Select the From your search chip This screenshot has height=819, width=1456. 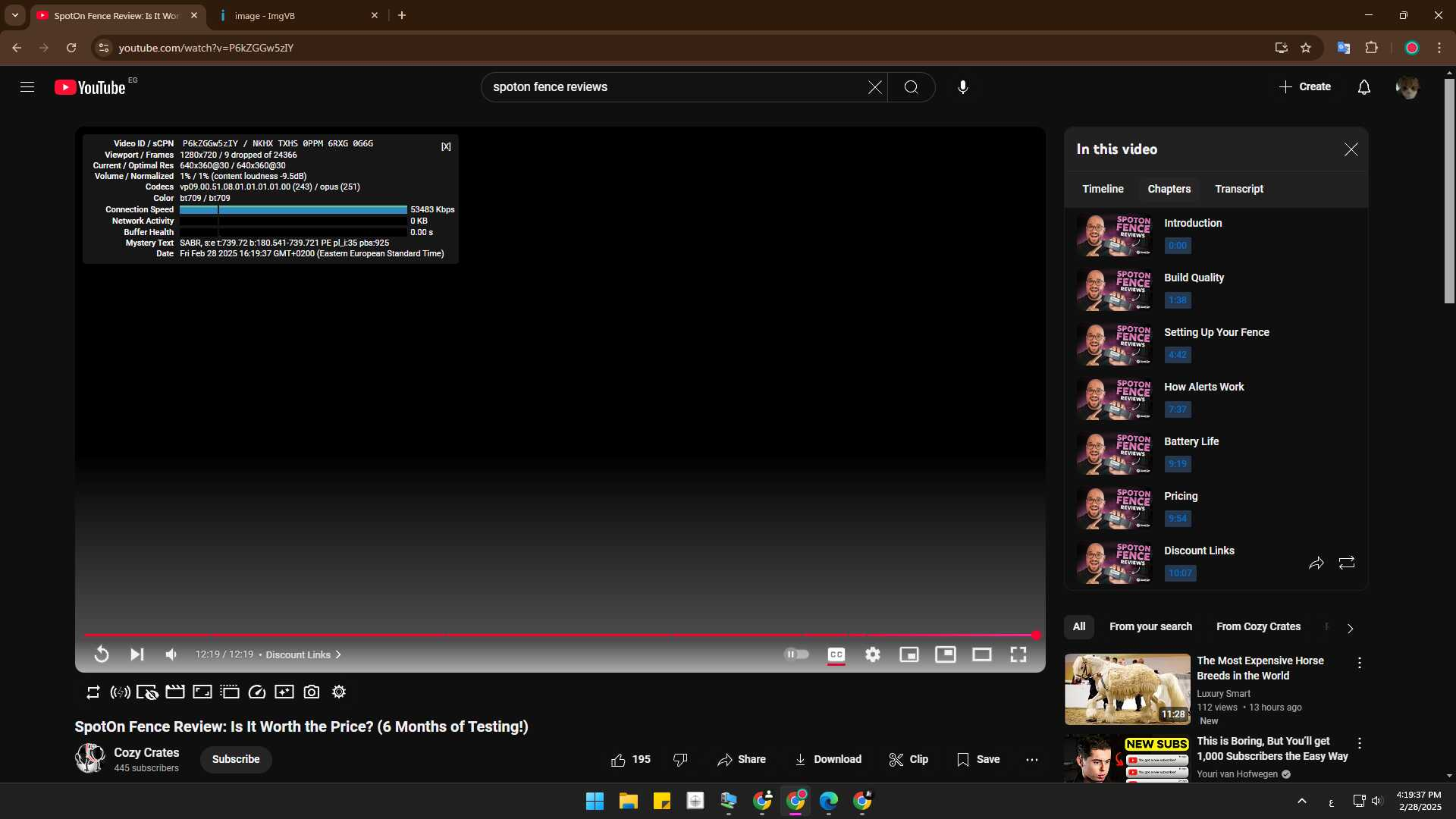[x=1150, y=626]
